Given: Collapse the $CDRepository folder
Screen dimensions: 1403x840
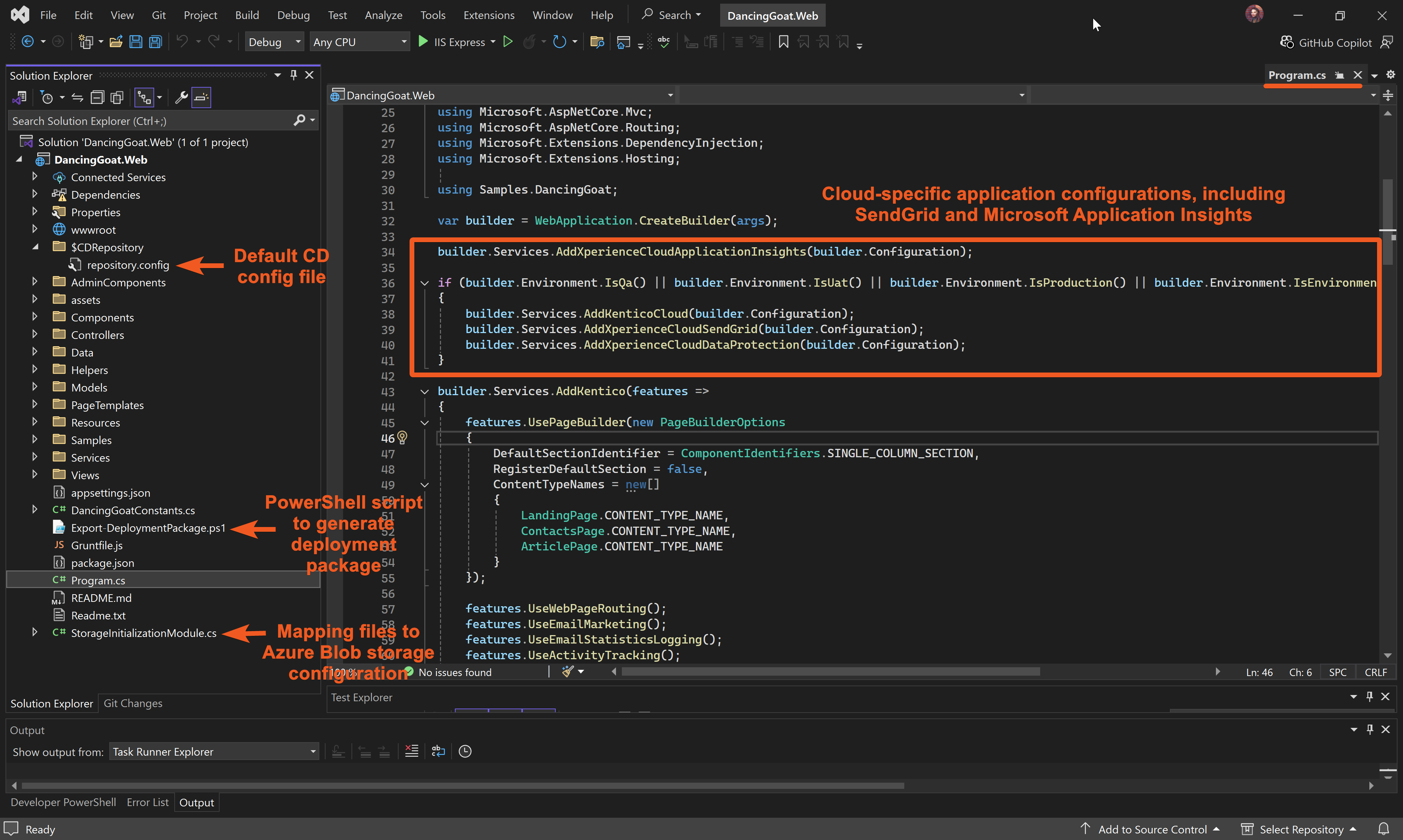Looking at the screenshot, I should pos(35,247).
